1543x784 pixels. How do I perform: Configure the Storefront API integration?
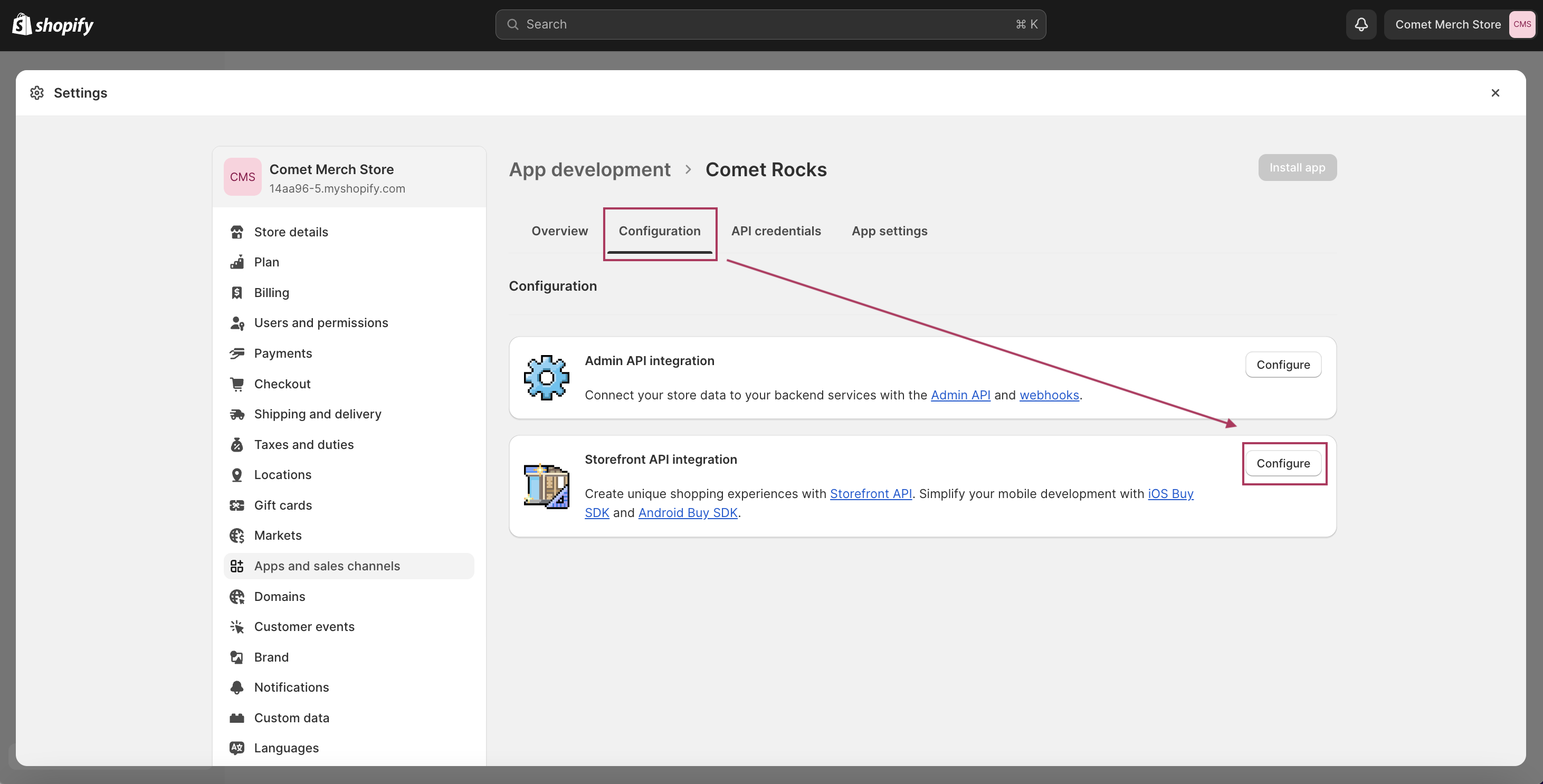pos(1283,463)
